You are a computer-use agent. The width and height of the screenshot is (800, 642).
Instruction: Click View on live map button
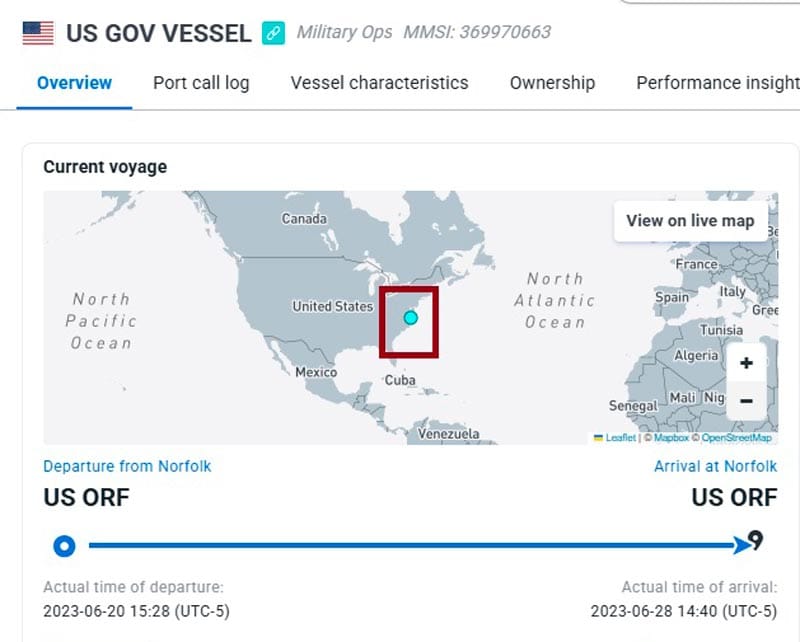(690, 220)
